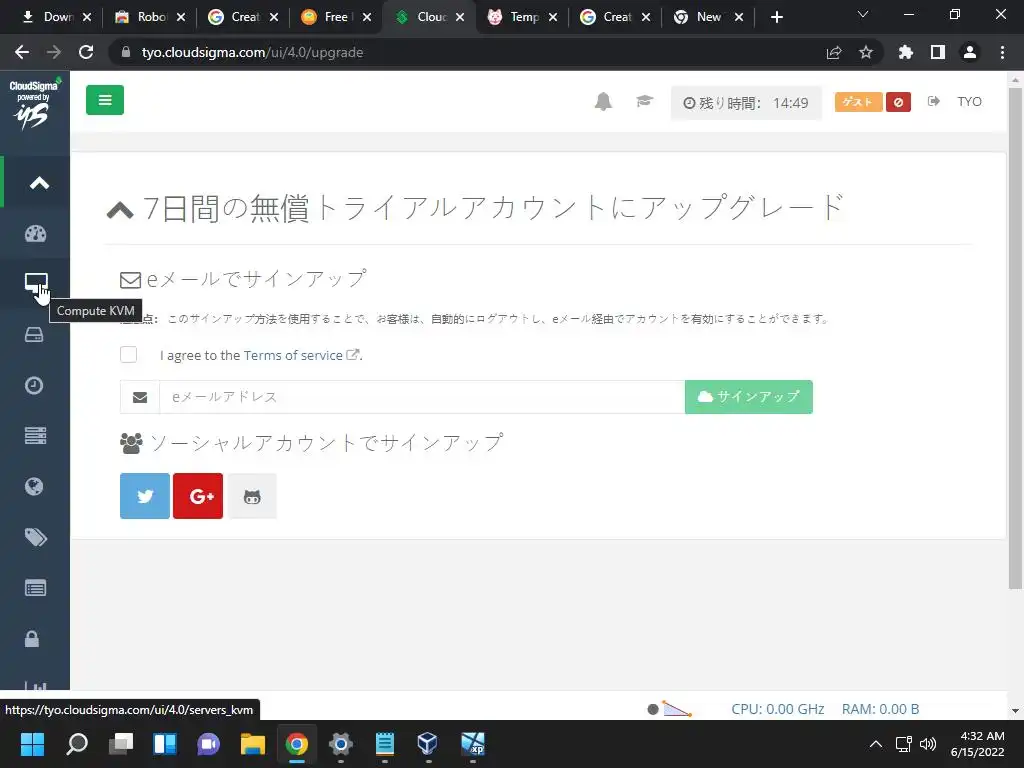The height and width of the screenshot is (768, 1024).
Task: Open the dashboard gauge sidebar icon
Action: point(35,234)
